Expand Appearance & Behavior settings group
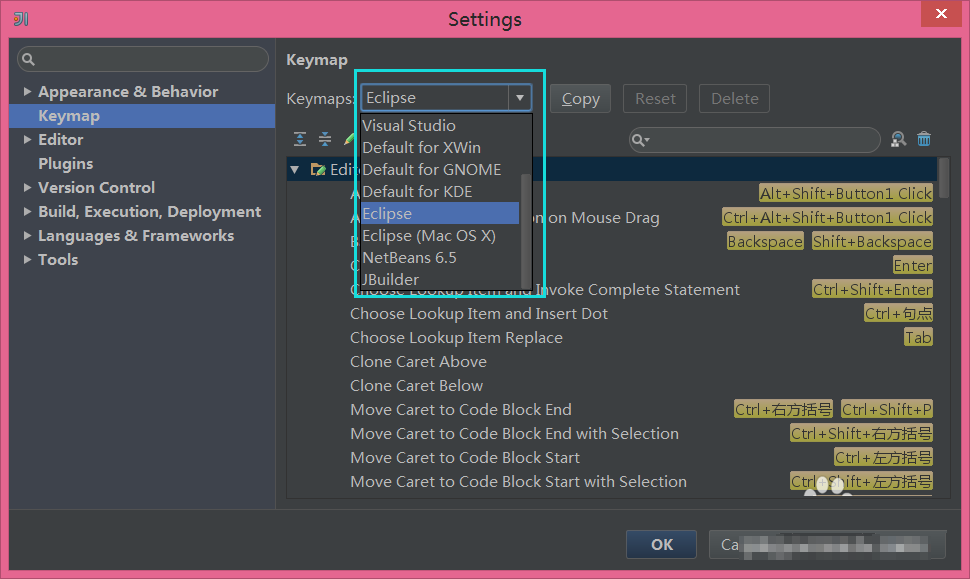The height and width of the screenshot is (579, 970). [x=27, y=92]
